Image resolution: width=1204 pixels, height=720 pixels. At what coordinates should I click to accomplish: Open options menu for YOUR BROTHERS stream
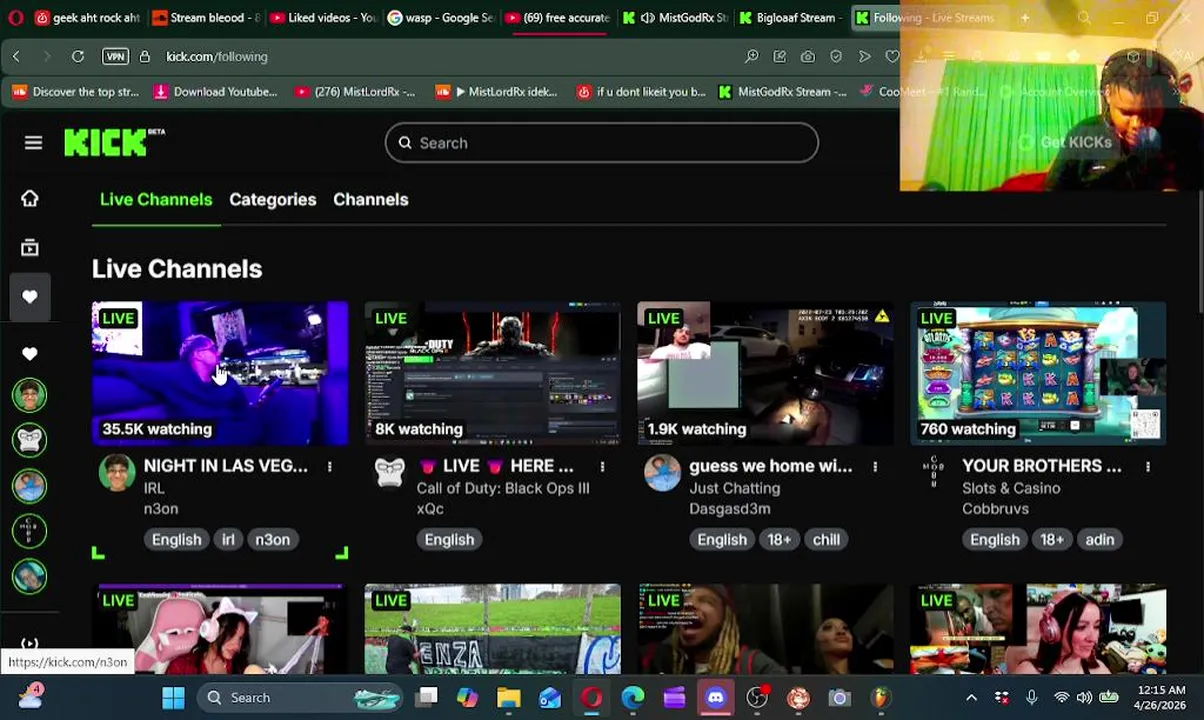(1148, 467)
